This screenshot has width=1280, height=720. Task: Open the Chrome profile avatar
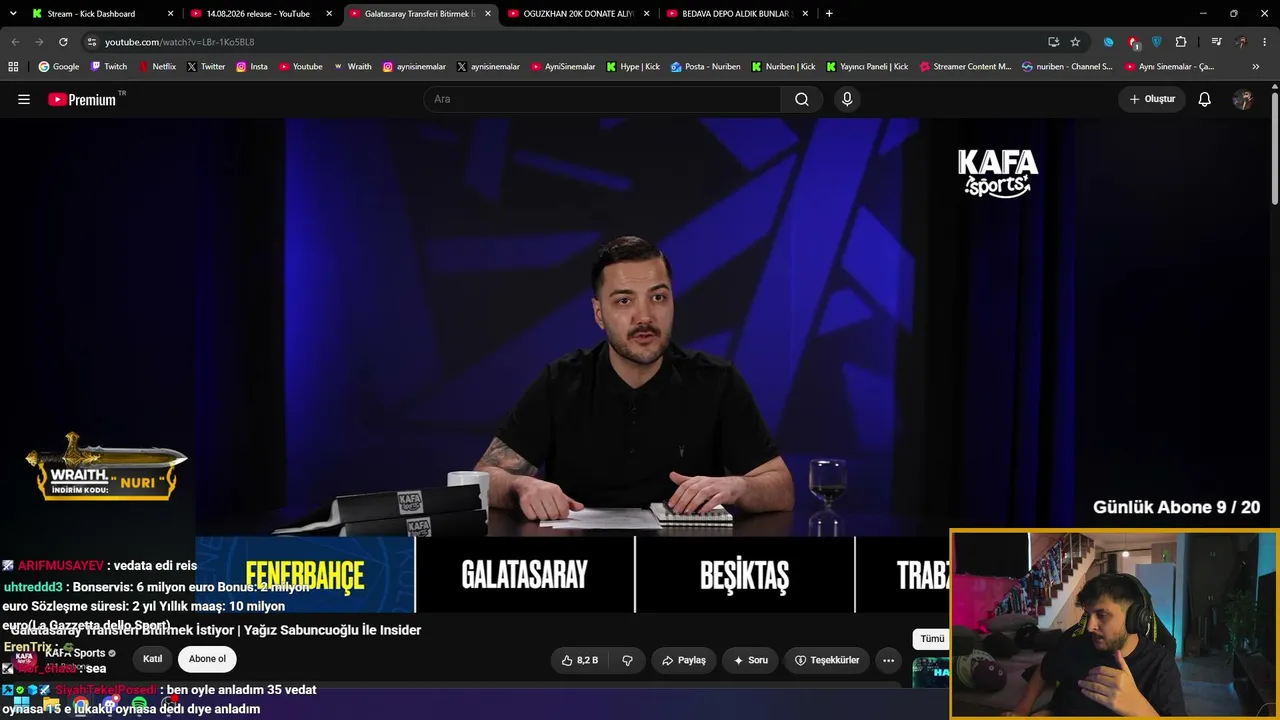coord(1241,42)
